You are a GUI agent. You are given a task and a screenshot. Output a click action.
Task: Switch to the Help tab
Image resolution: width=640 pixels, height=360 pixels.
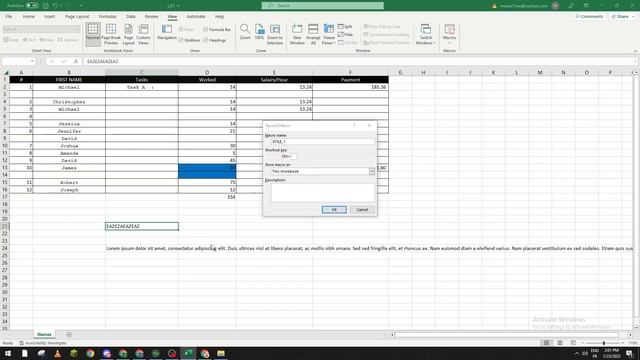click(x=220, y=17)
